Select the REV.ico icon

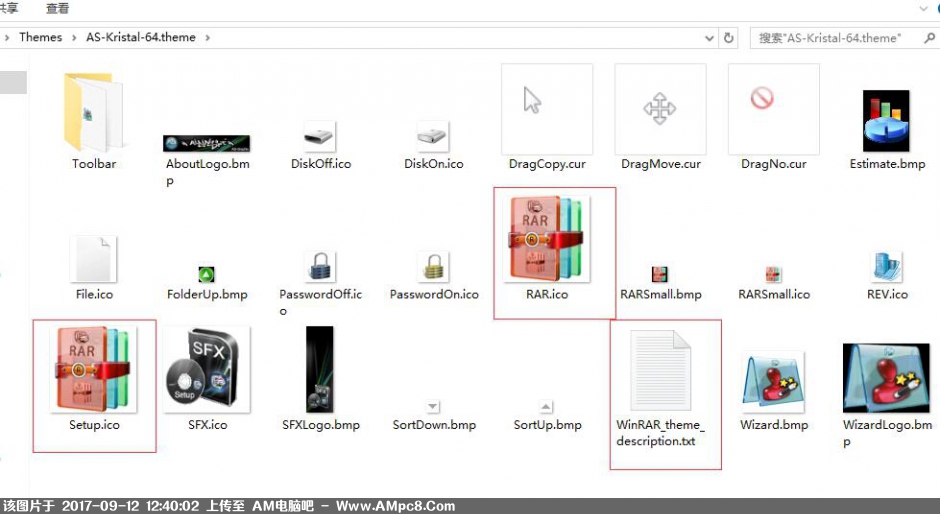tap(887, 267)
